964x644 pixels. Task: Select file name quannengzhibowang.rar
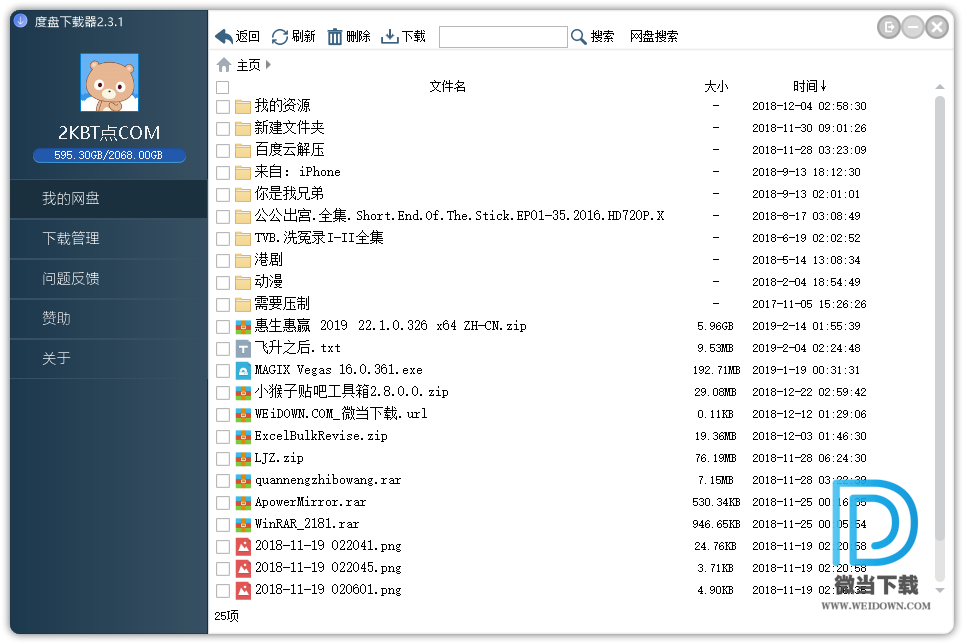328,481
